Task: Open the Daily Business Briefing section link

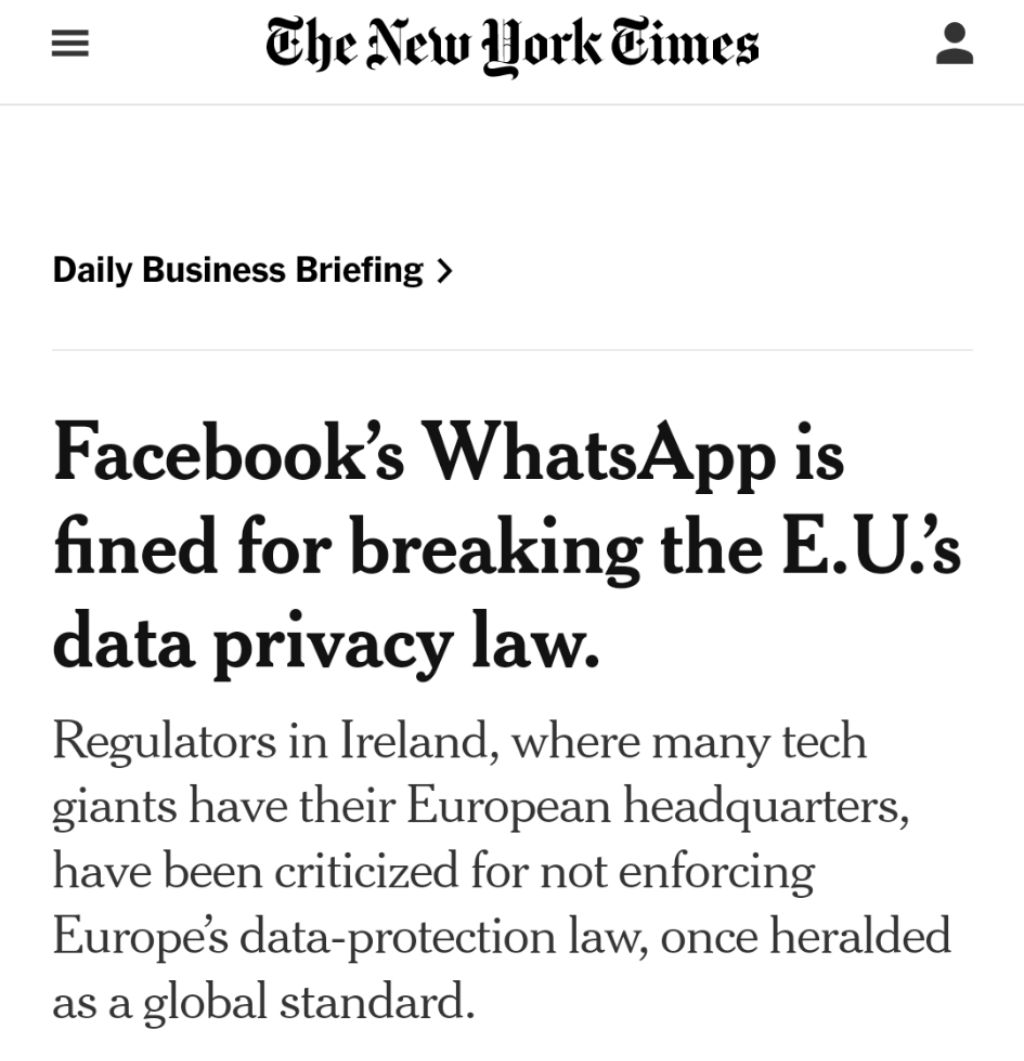Action: click(x=237, y=270)
